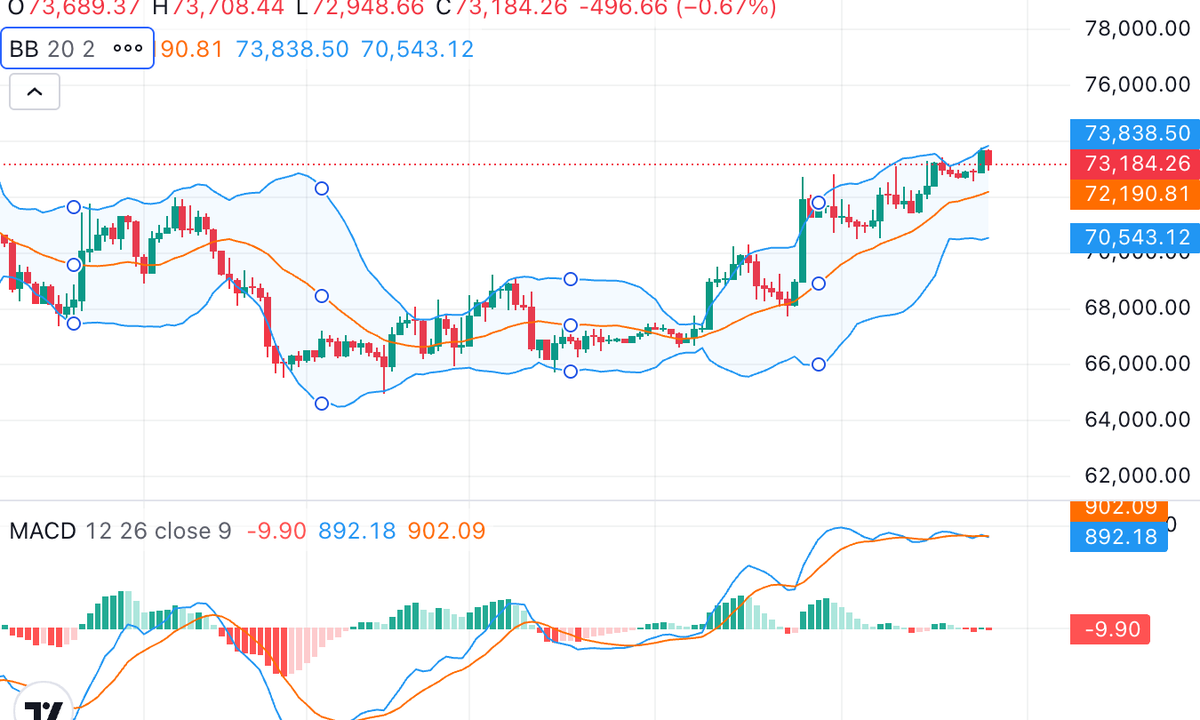Click the red -9.90 histogram axis label

[1110, 629]
